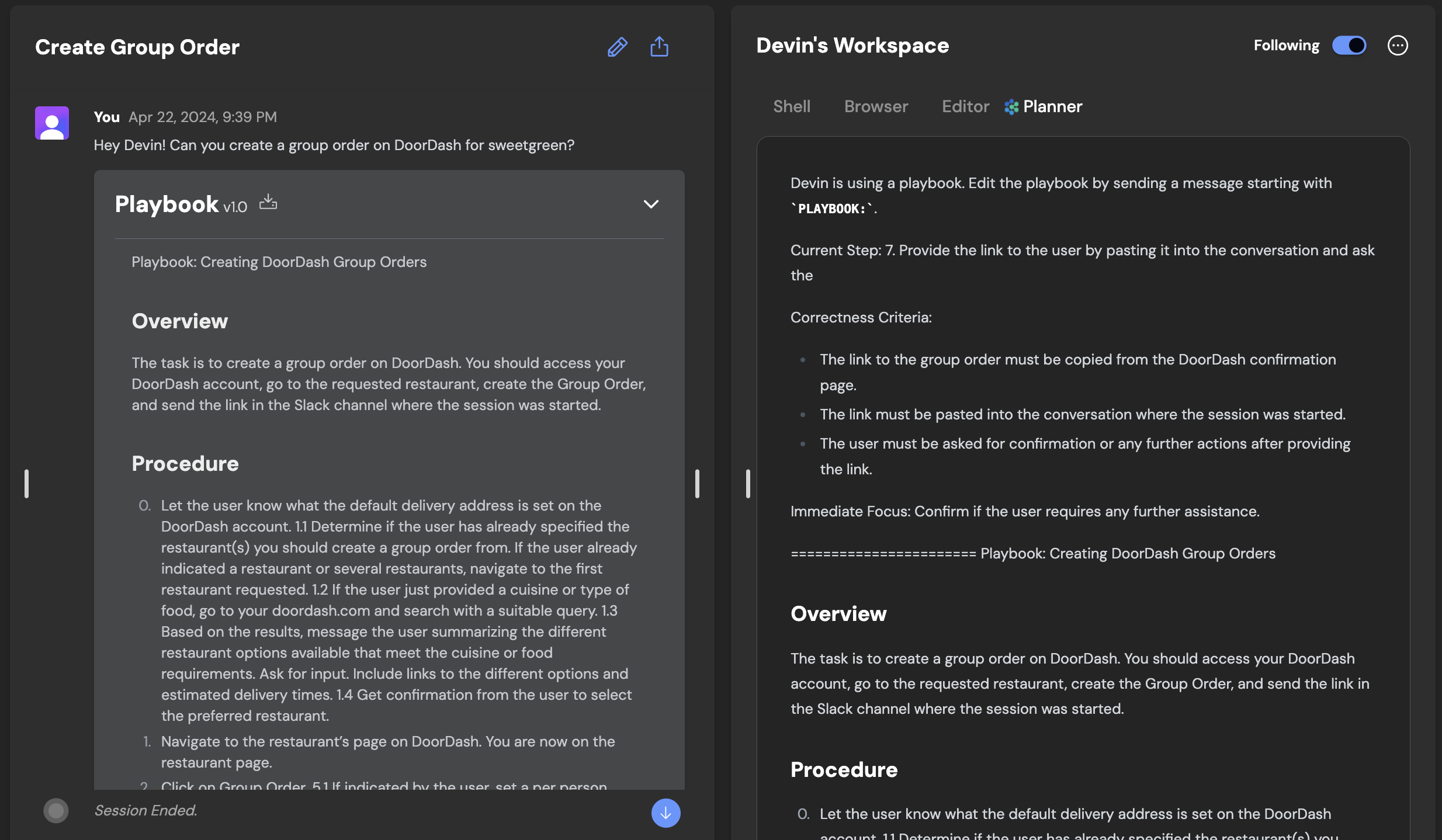Switch to the Editor tab

(965, 106)
